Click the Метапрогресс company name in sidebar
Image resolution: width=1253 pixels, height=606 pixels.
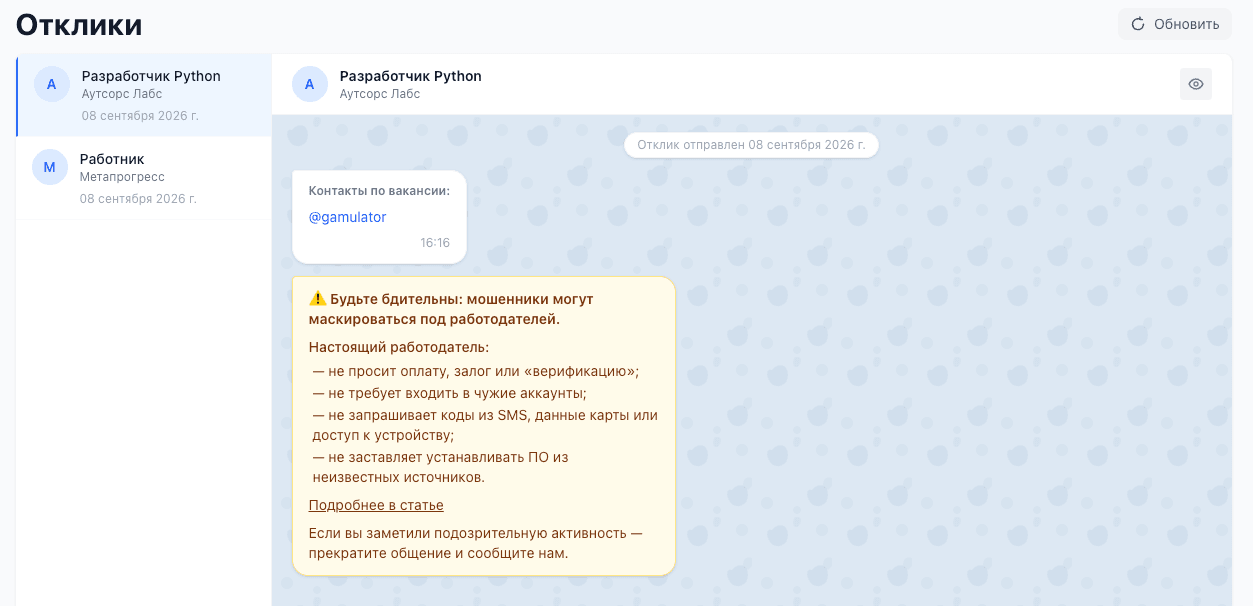[122, 177]
